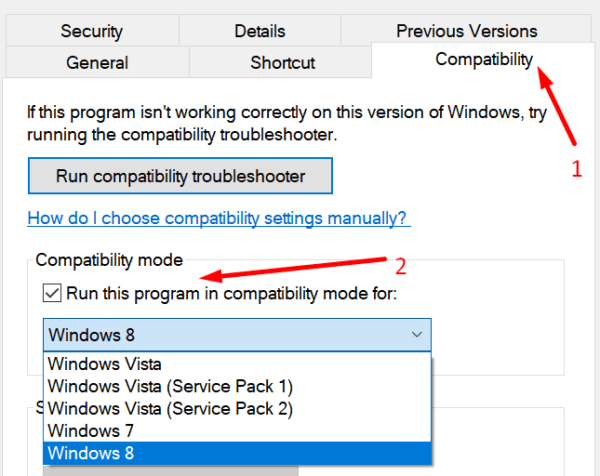Click the Compatibility tab
Image resolution: width=600 pixels, height=476 pixels.
pyautogui.click(x=484, y=59)
